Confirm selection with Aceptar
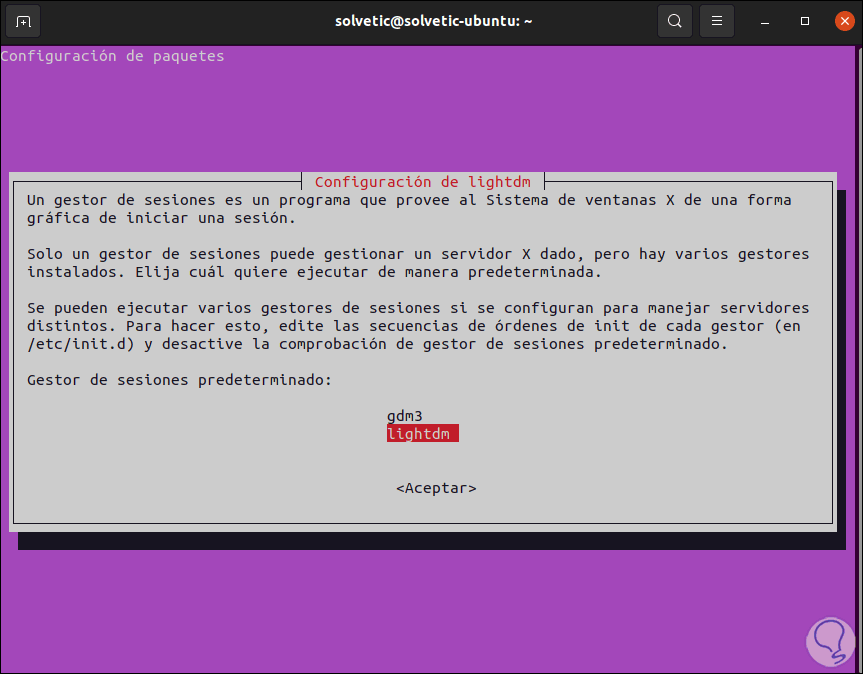The width and height of the screenshot is (863, 674). pos(435,488)
